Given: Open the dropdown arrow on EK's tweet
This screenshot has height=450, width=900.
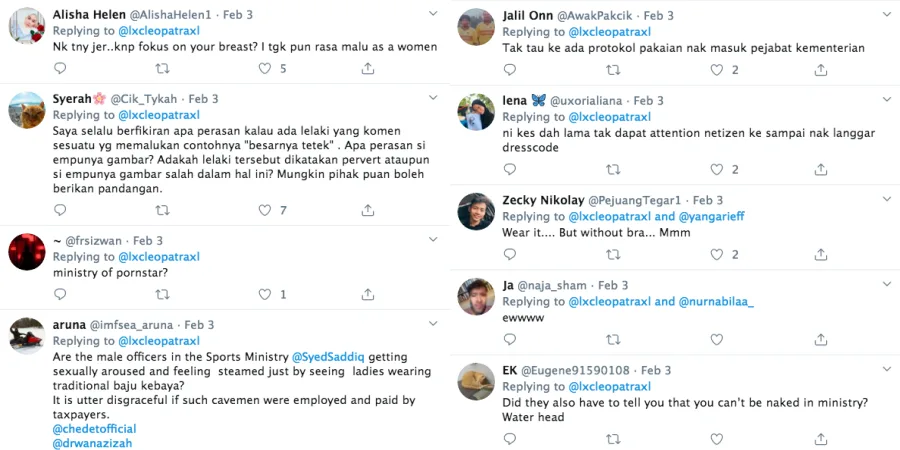Looking at the screenshot, I should click(882, 370).
